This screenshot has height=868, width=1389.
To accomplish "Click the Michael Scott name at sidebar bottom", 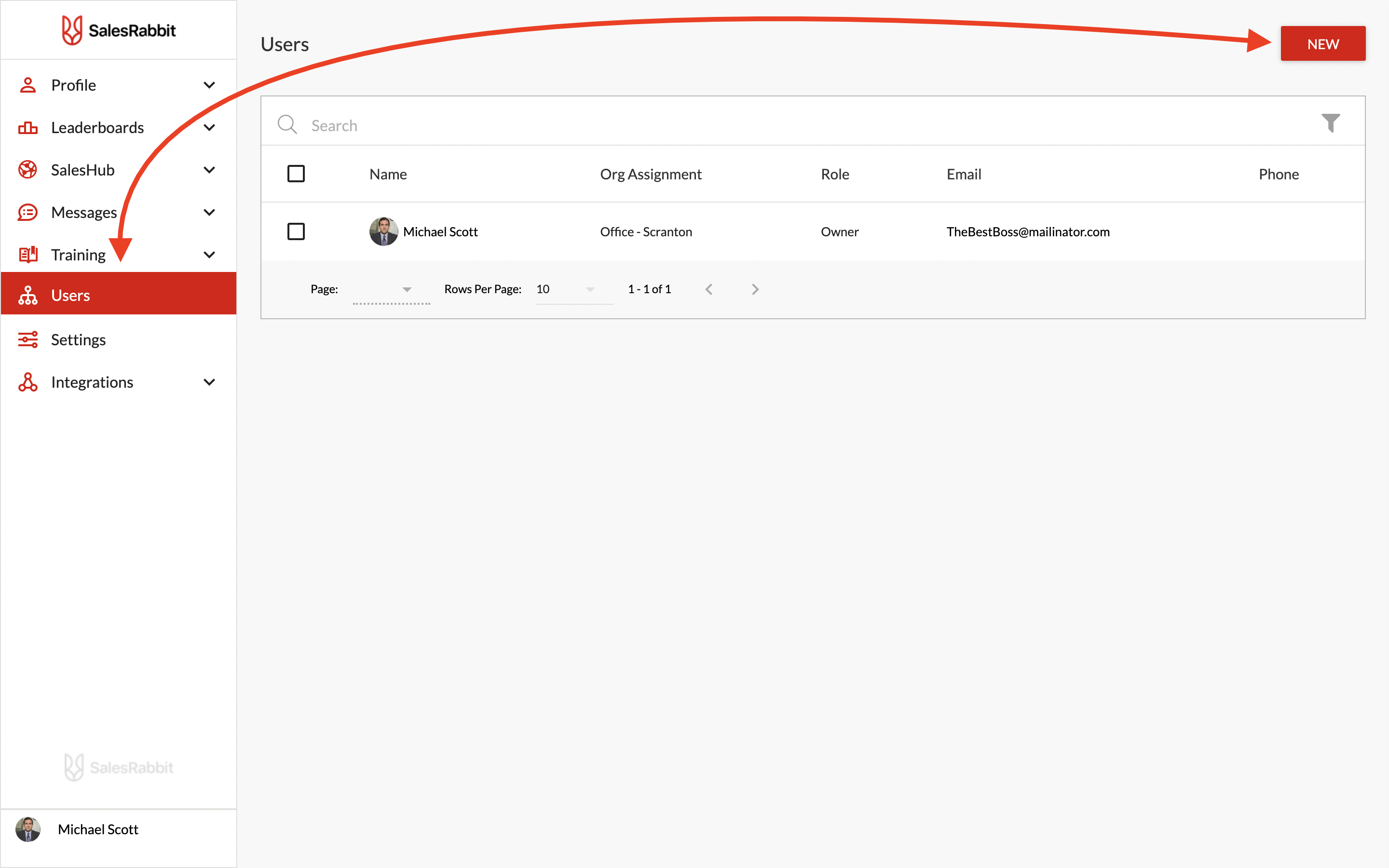I will [x=98, y=829].
